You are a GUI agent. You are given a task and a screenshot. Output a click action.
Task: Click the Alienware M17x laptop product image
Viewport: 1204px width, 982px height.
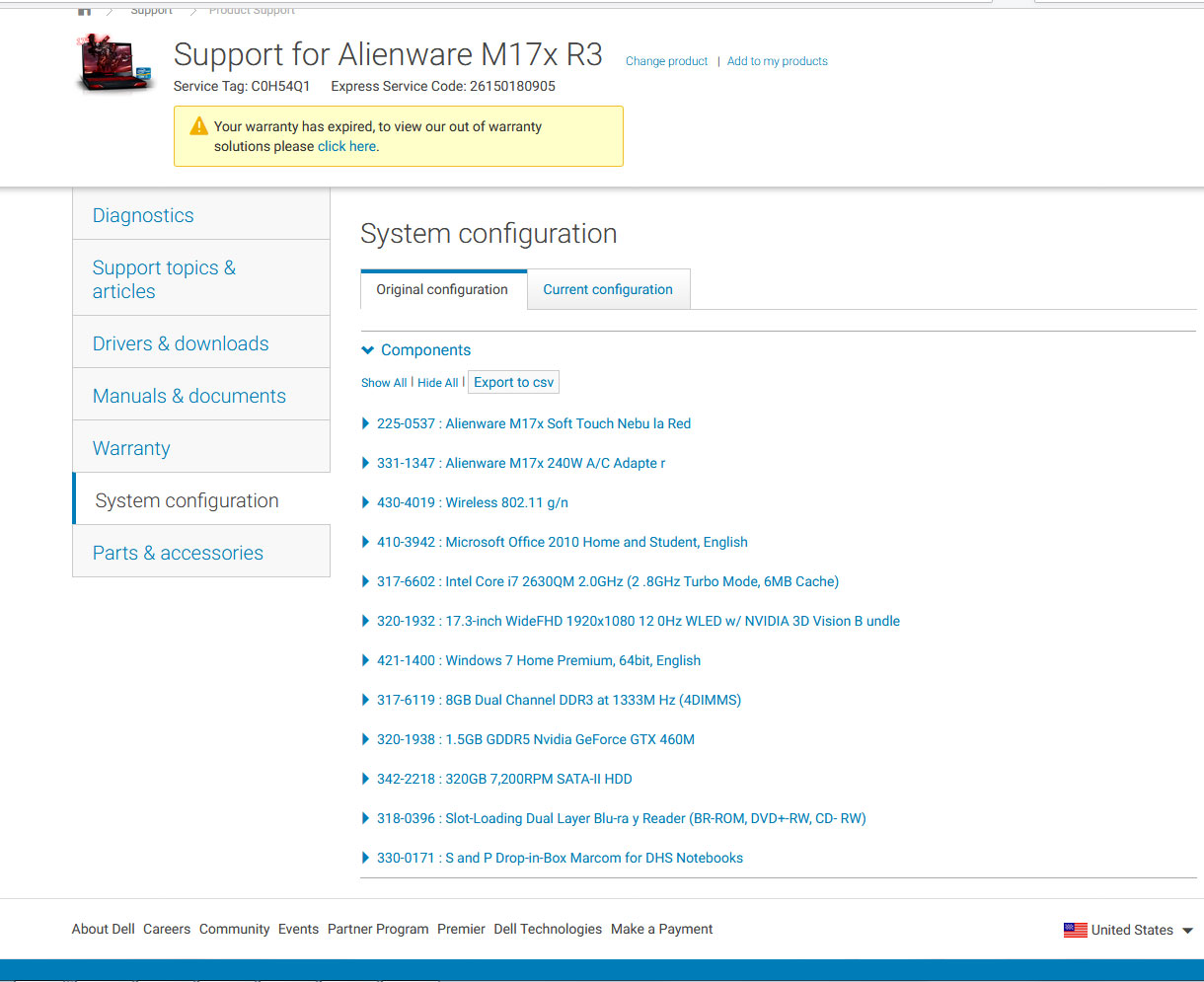(x=115, y=63)
